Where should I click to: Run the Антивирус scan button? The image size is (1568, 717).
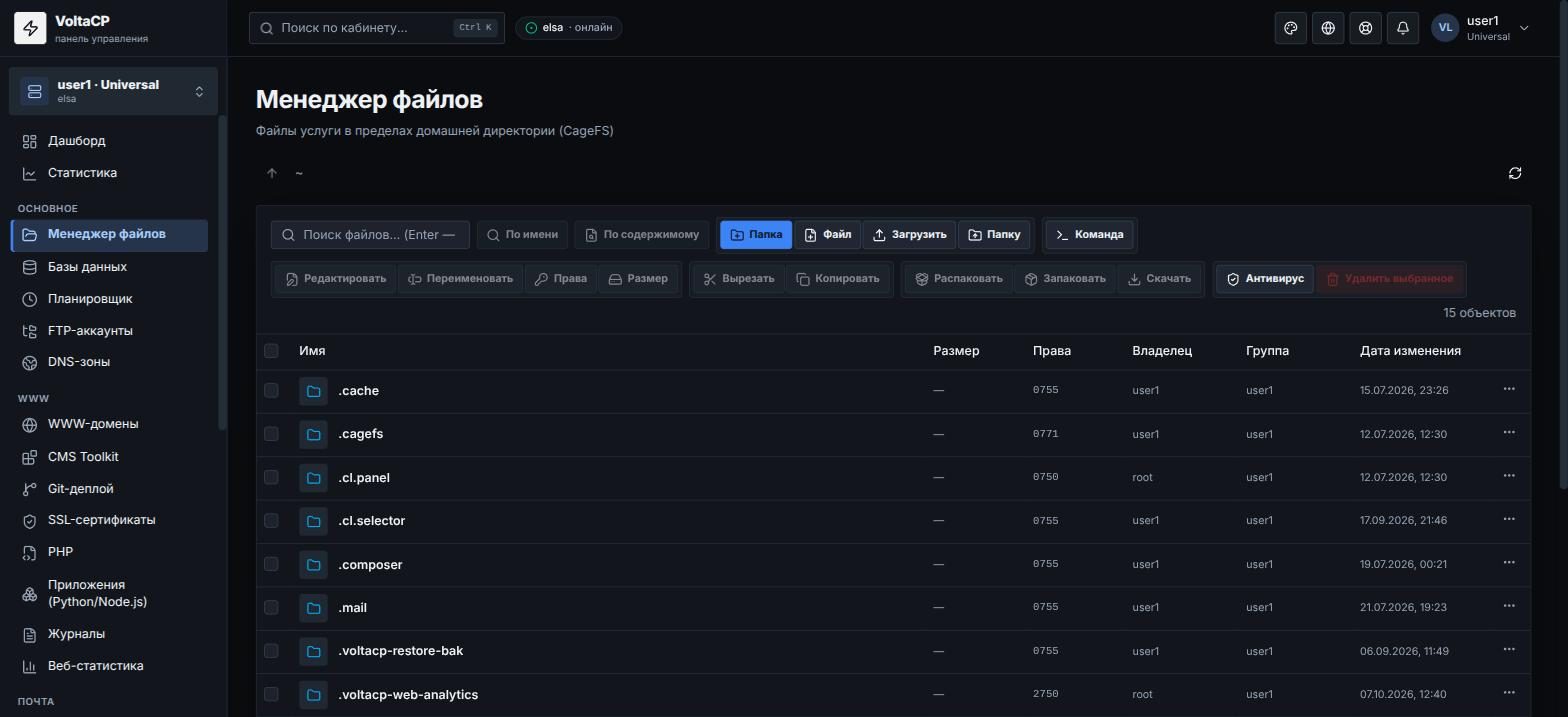pyautogui.click(x=1265, y=279)
